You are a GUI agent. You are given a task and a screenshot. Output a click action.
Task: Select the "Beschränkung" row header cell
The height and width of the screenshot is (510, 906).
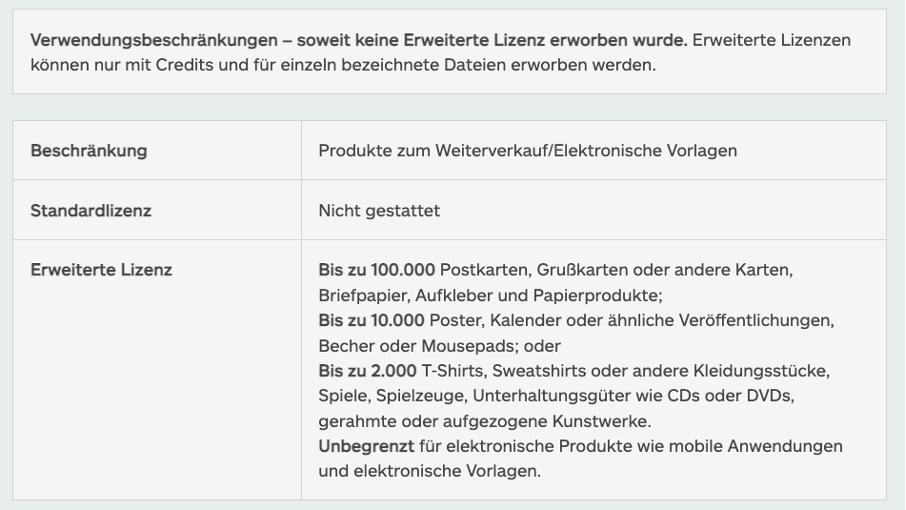pyautogui.click(x=89, y=151)
